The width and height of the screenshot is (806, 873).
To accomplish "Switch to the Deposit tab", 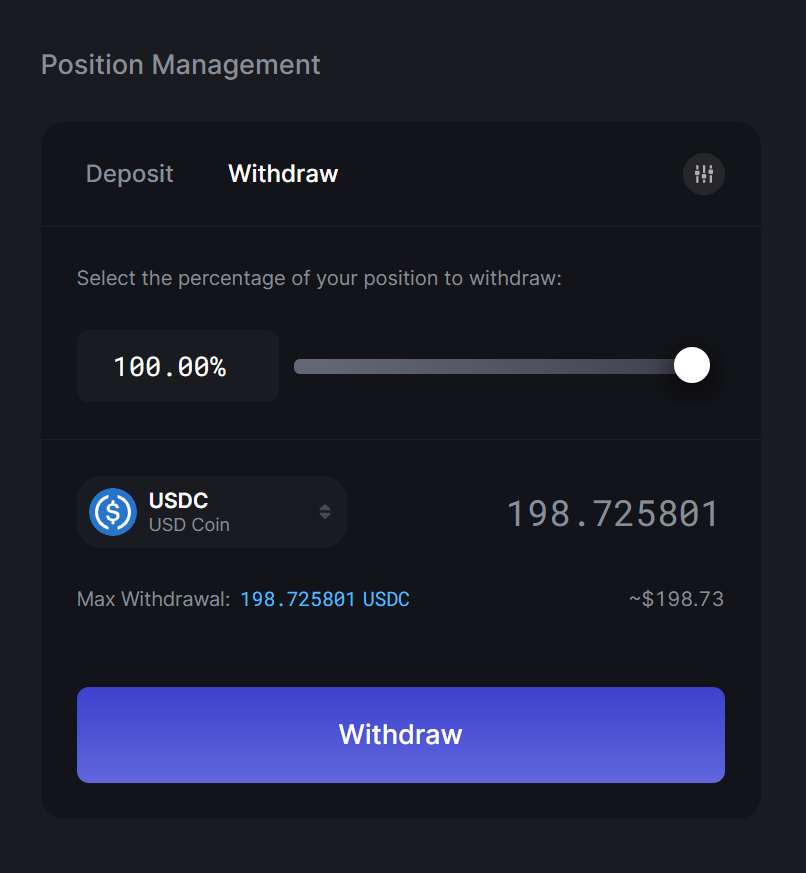I will (x=130, y=174).
